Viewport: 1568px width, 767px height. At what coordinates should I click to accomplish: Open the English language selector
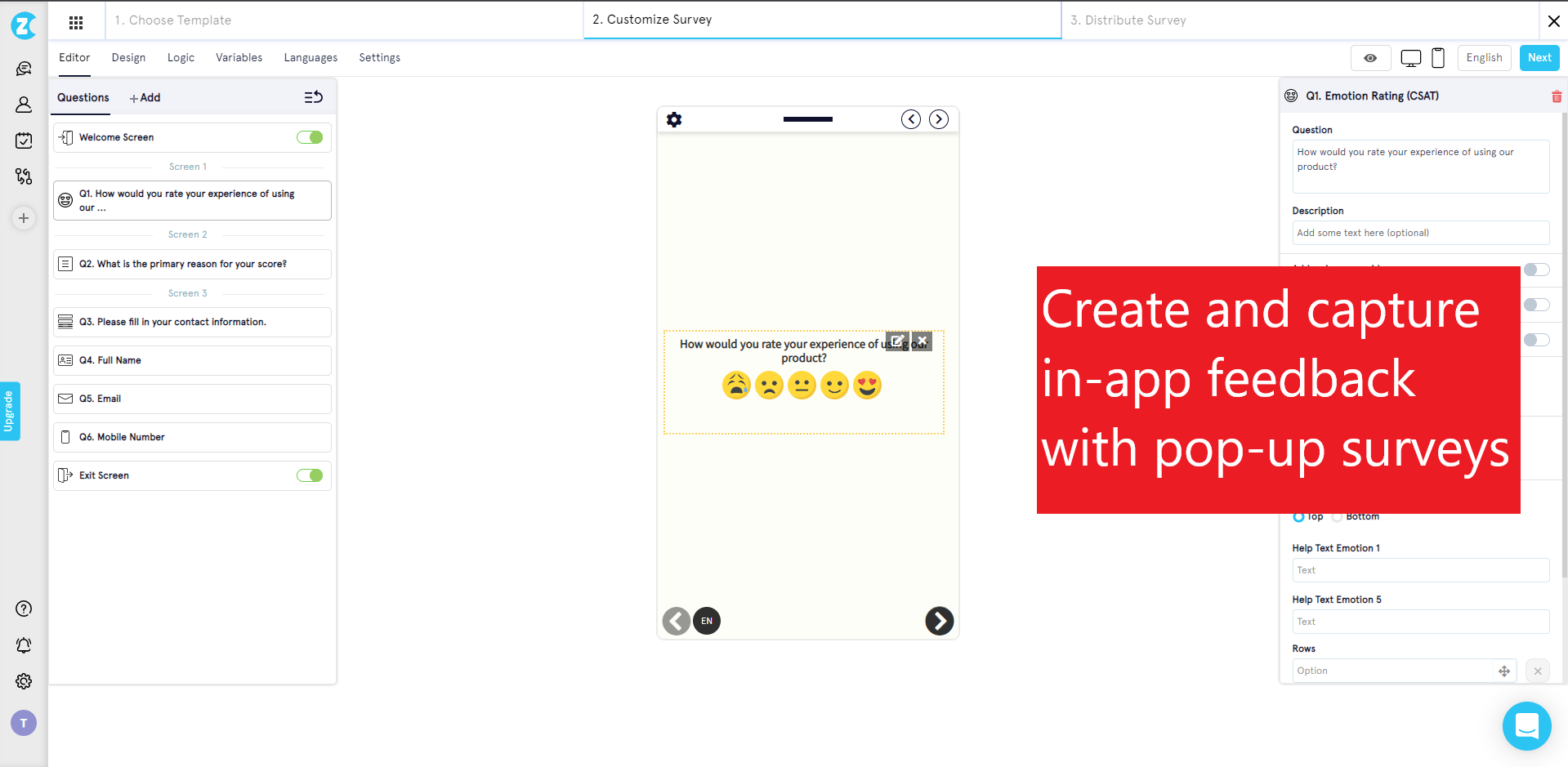point(1484,58)
